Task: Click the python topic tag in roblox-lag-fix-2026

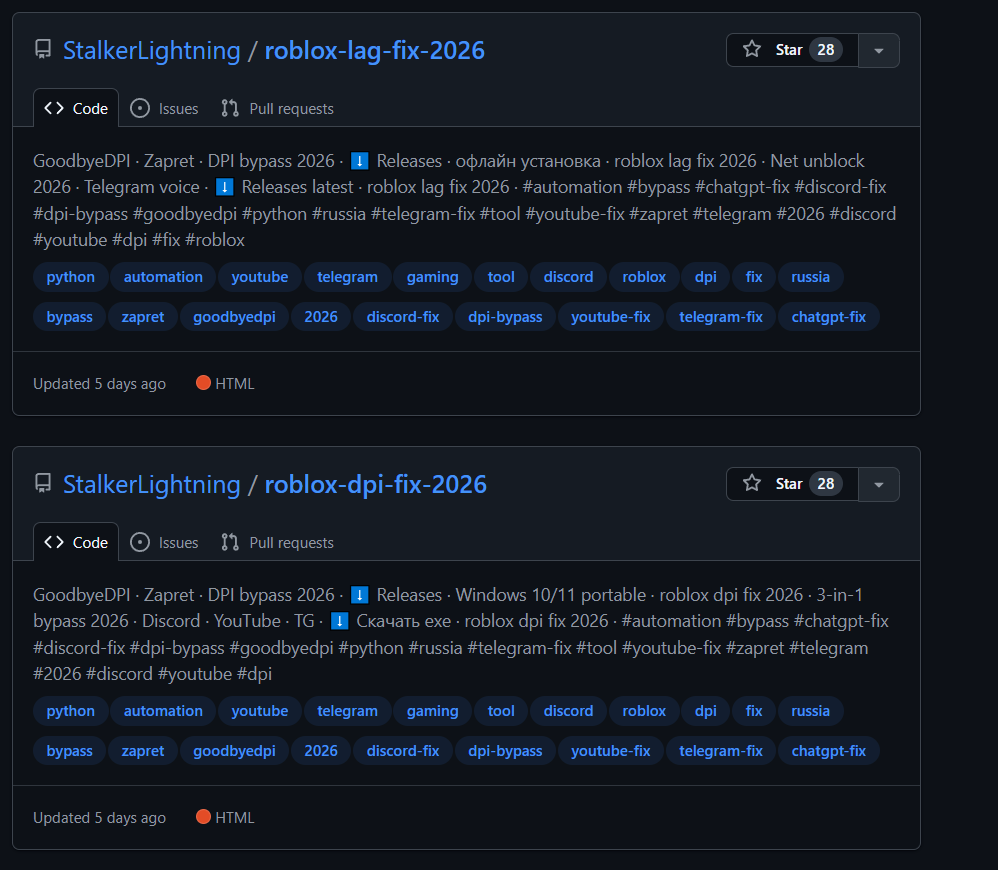Action: (71, 277)
